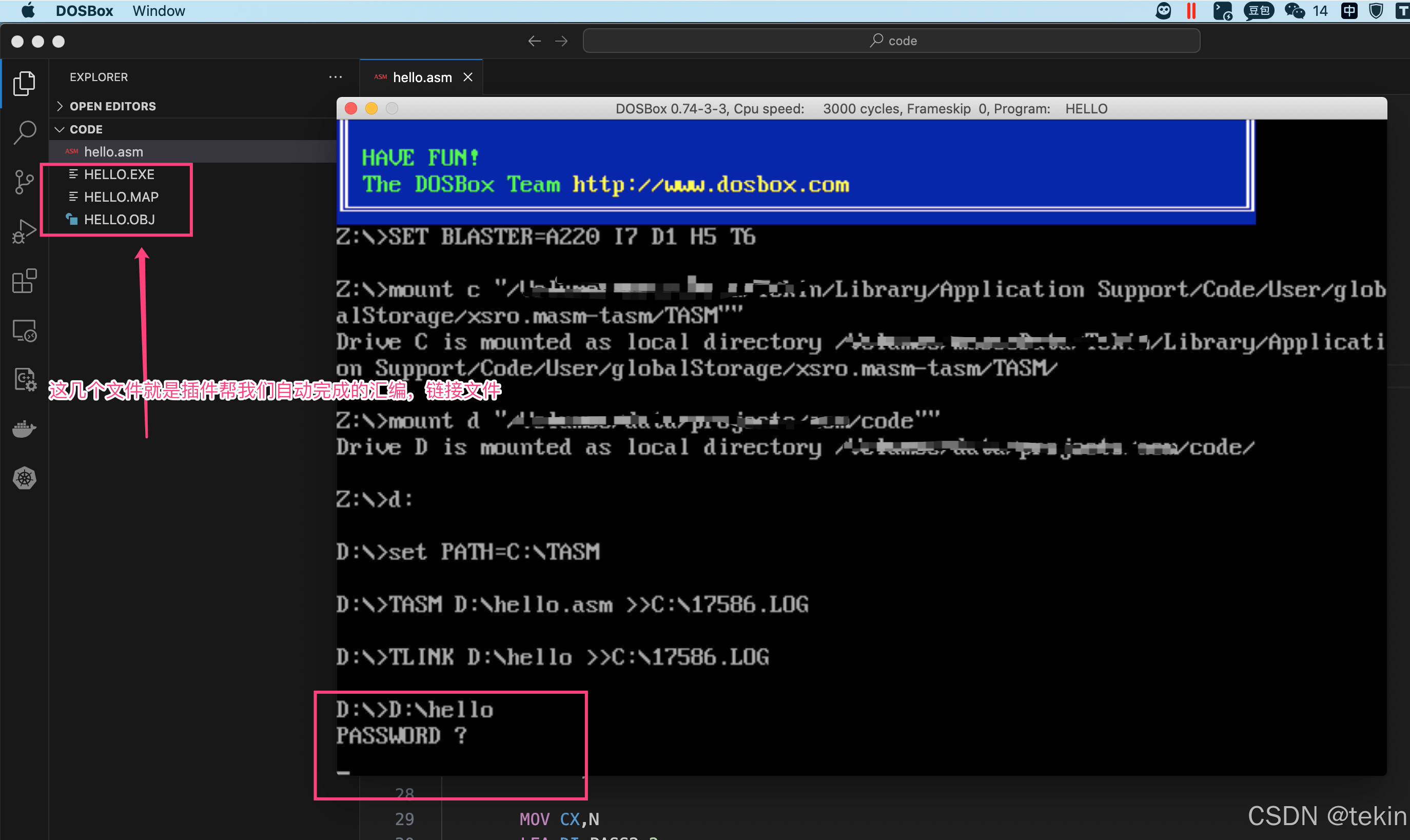Click the 'TLINK D:\hello' command line
The height and width of the screenshot is (840, 1410).
[553, 657]
